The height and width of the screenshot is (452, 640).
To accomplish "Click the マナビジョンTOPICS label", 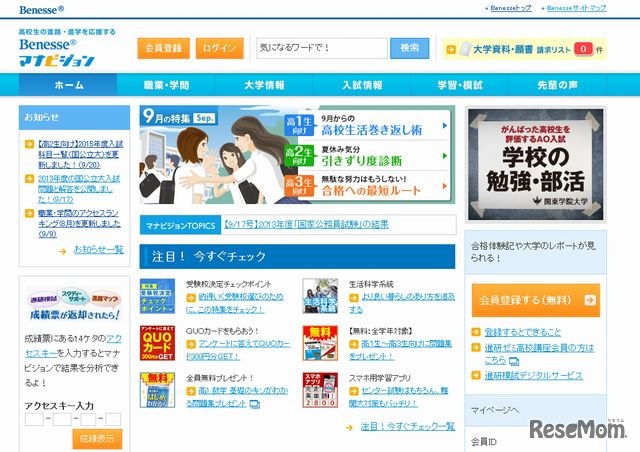I will 180,225.
